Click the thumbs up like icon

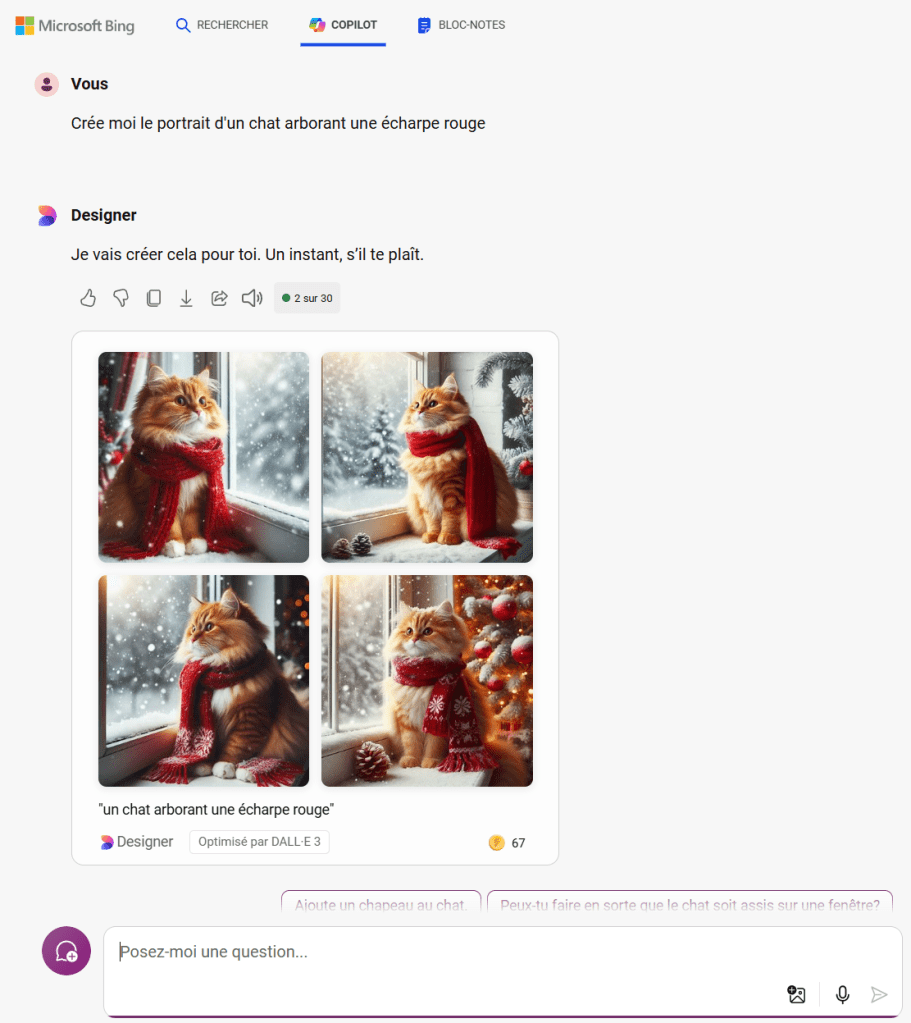(88, 298)
